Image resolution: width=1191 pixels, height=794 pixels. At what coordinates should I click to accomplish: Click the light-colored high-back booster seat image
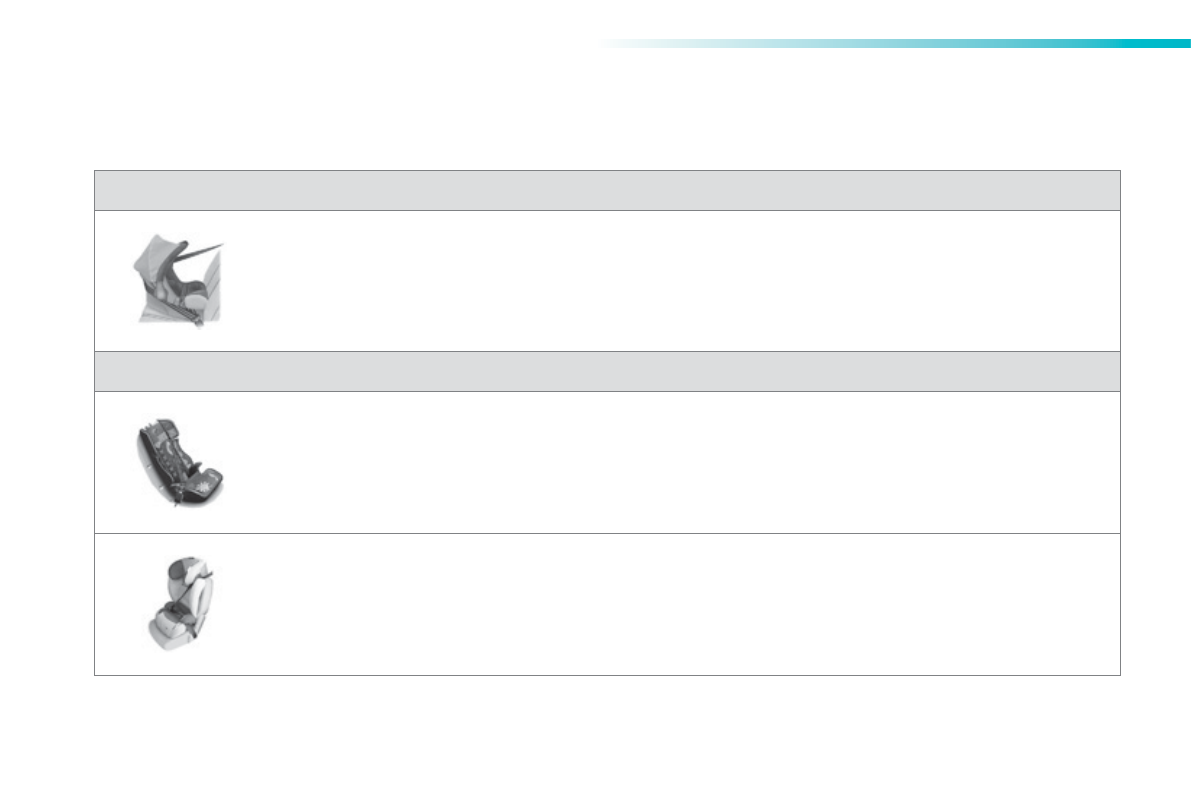click(181, 604)
